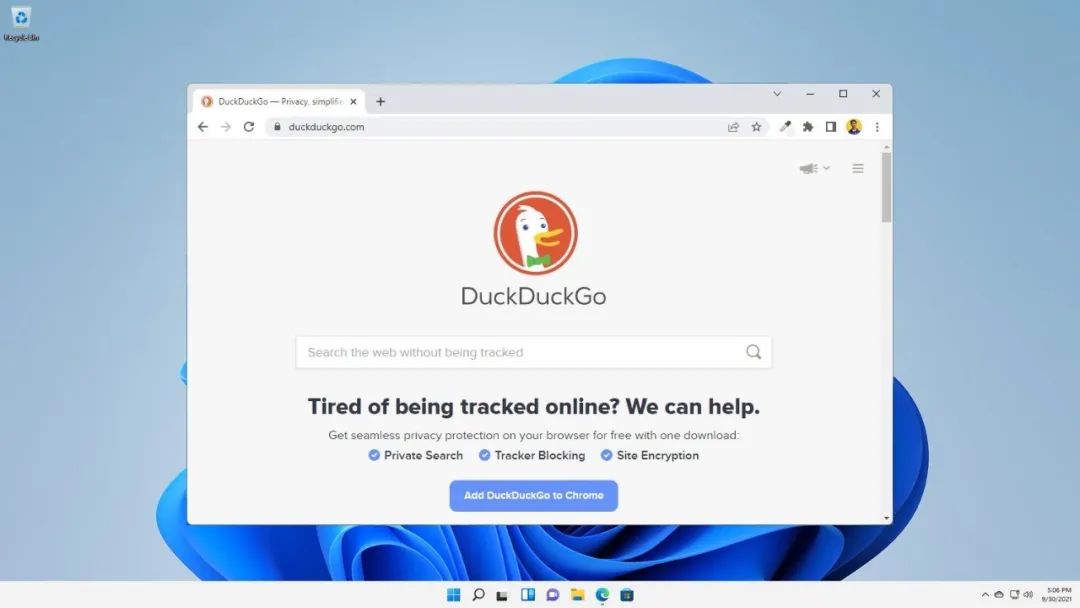
Task: Open Chrome side panel icon
Action: point(831,127)
